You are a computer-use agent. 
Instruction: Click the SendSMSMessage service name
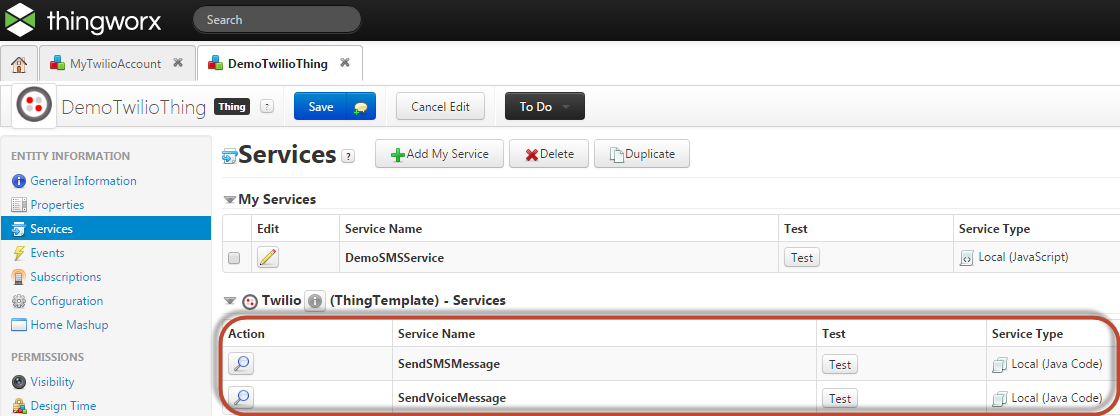tap(449, 365)
